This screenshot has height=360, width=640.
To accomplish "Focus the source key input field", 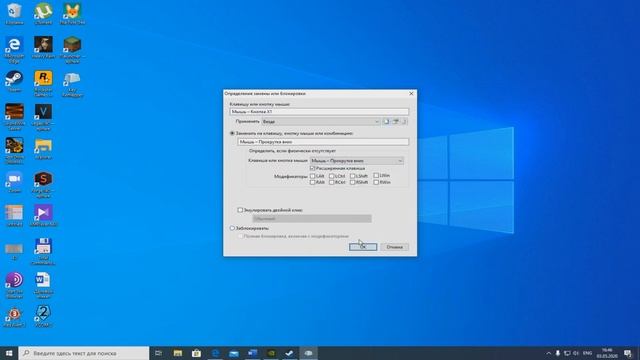I will pos(319,111).
